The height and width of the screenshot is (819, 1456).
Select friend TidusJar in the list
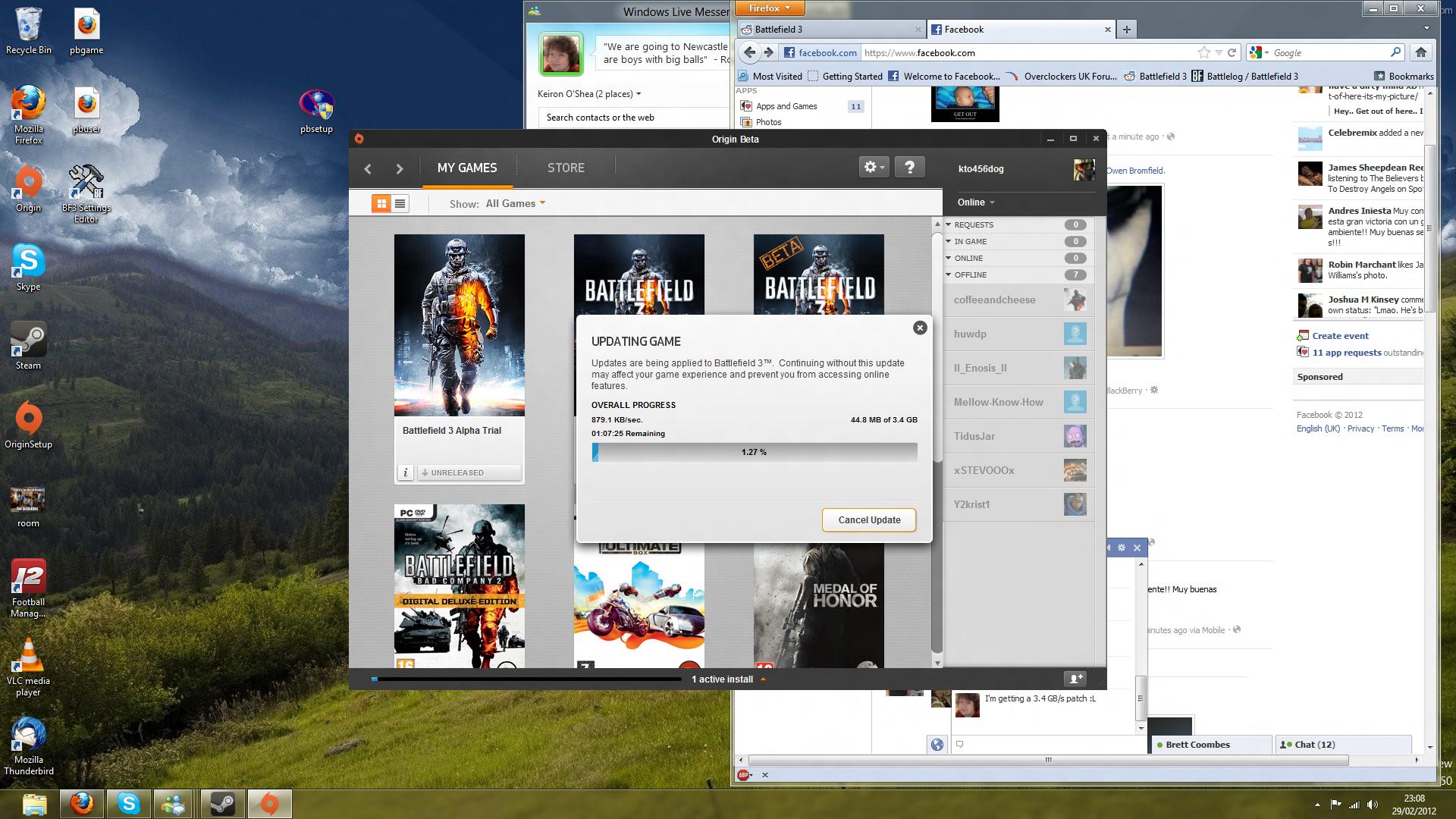1018,436
